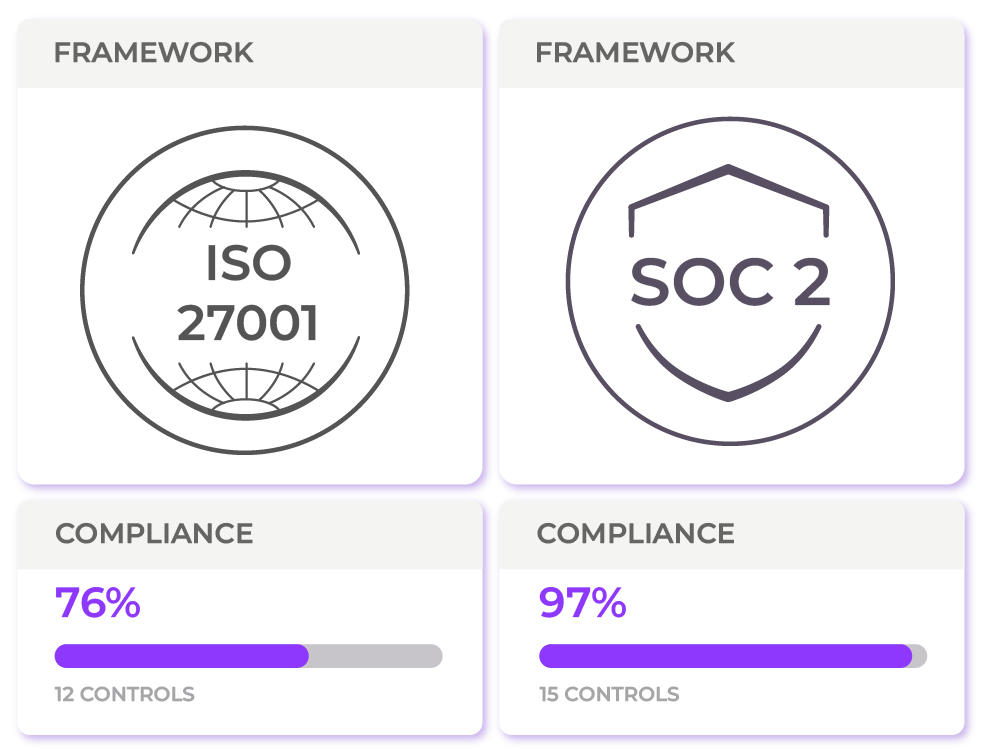Image resolution: width=984 pixels, height=749 pixels.
Task: Open the '12 CONTROLS' label
Action: pos(125,694)
